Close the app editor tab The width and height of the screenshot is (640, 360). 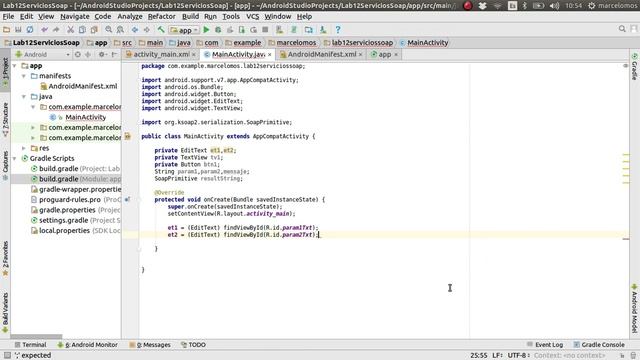point(396,54)
